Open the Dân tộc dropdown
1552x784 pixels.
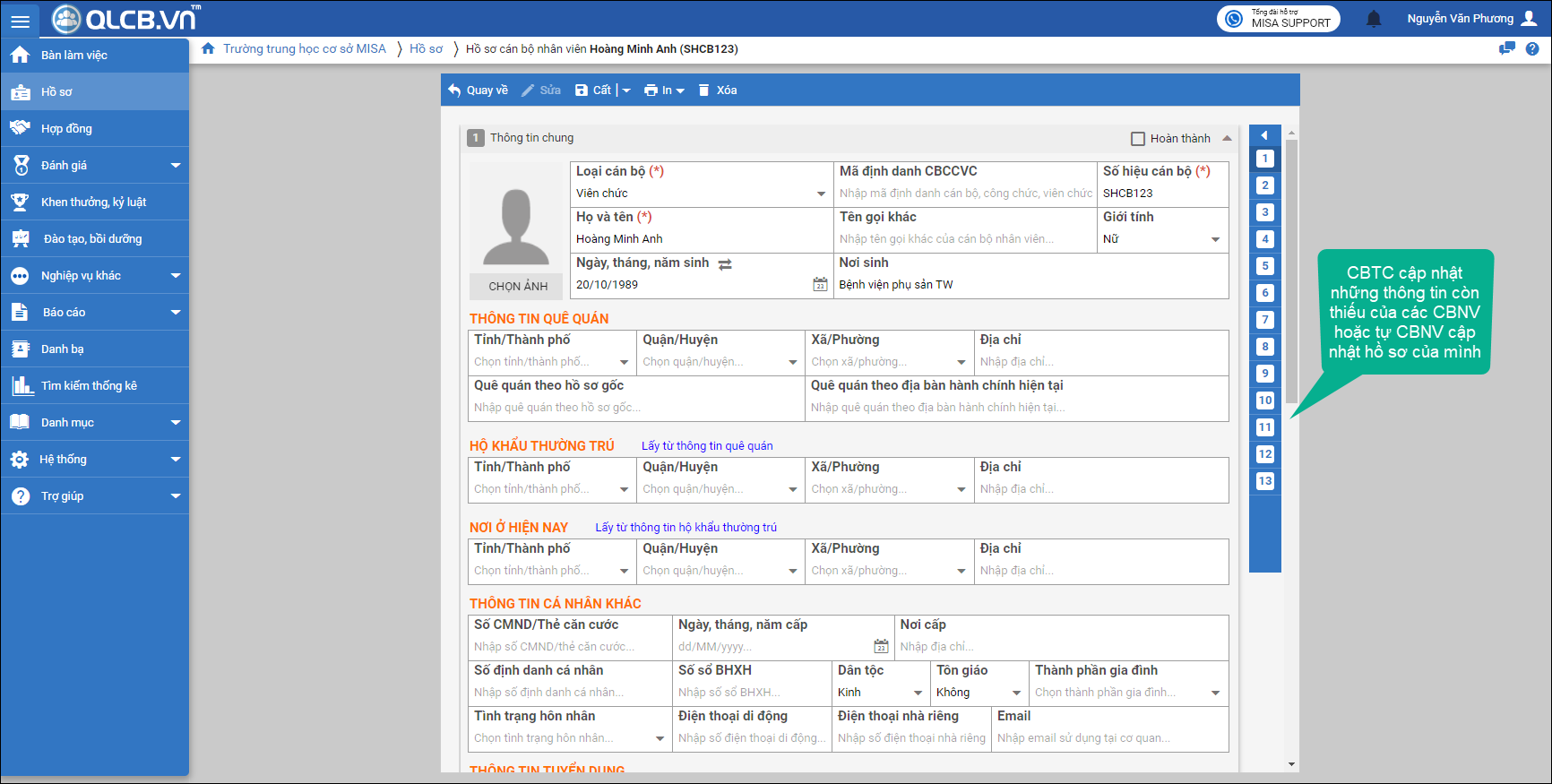coord(918,693)
